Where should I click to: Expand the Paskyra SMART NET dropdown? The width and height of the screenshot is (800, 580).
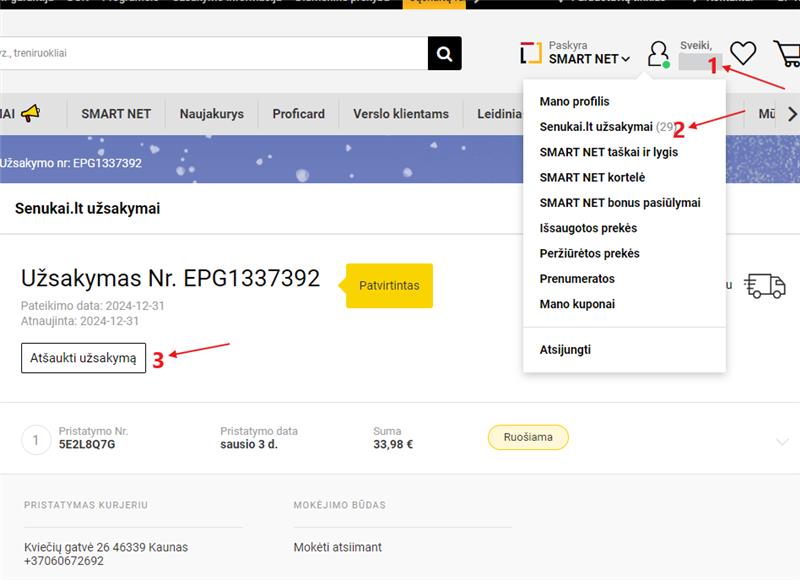point(589,53)
